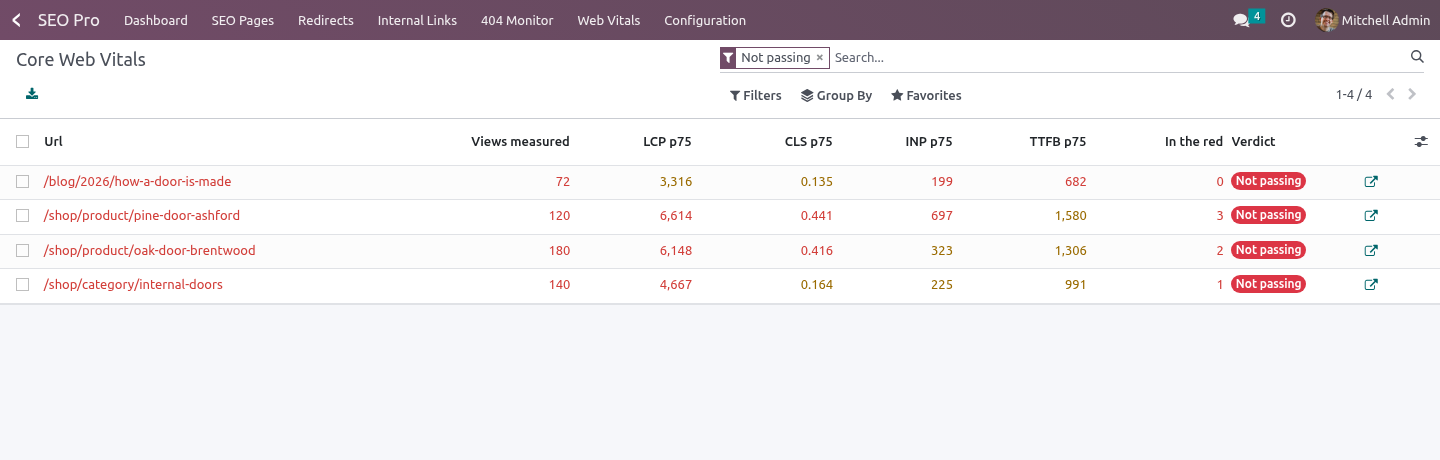Image resolution: width=1440 pixels, height=460 pixels.
Task: Click CLS value 0.416
Action: pyautogui.click(x=816, y=251)
